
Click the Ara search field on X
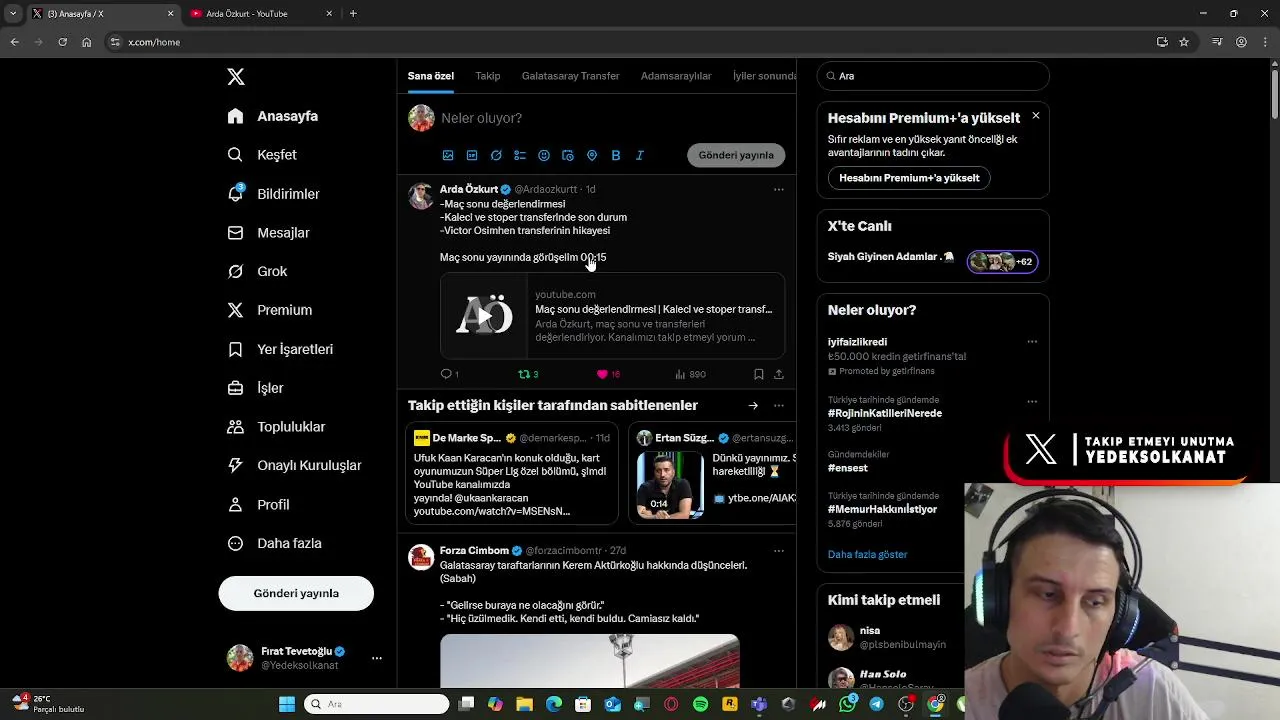(x=933, y=76)
